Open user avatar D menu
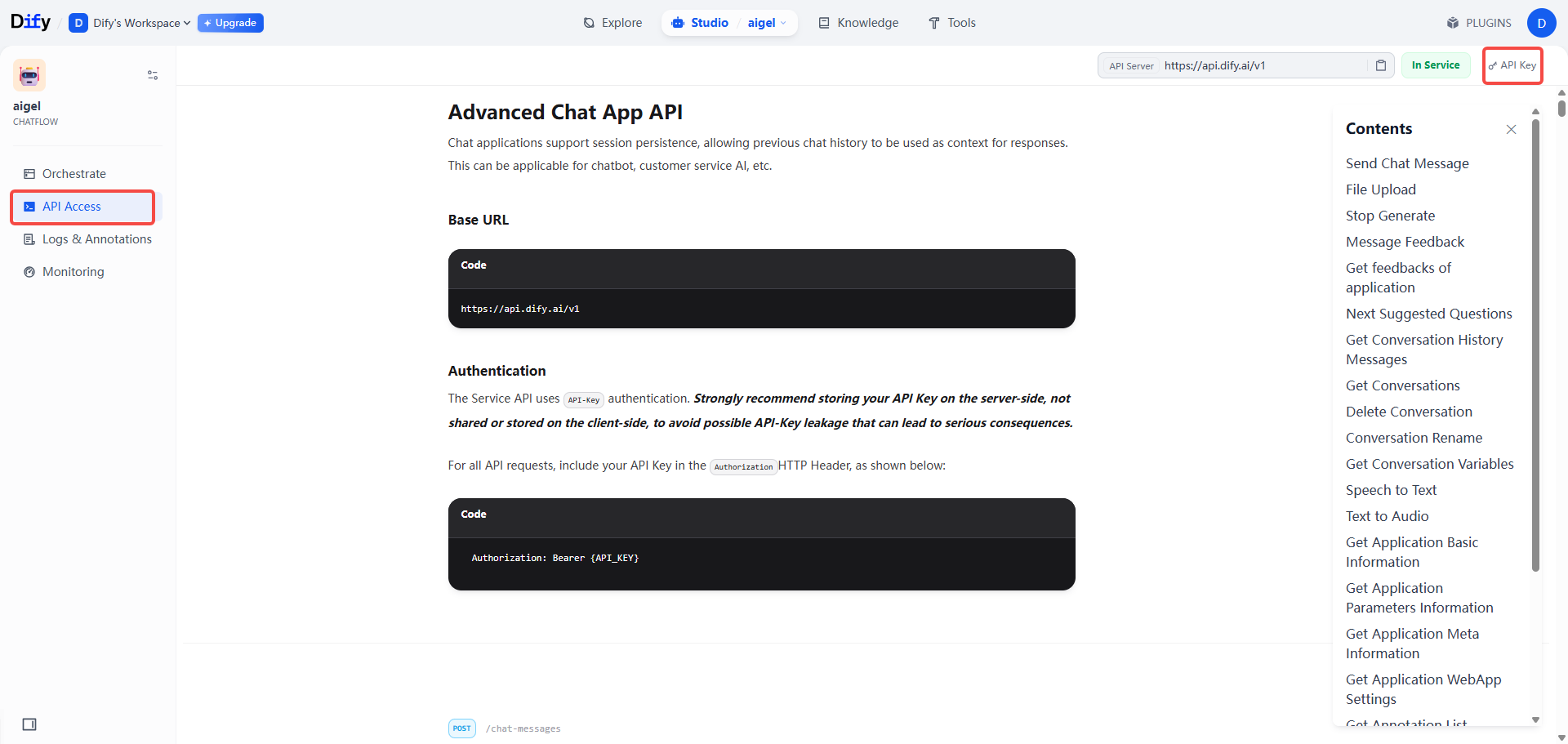Screen dimensions: 1568x744 (1541, 23)
